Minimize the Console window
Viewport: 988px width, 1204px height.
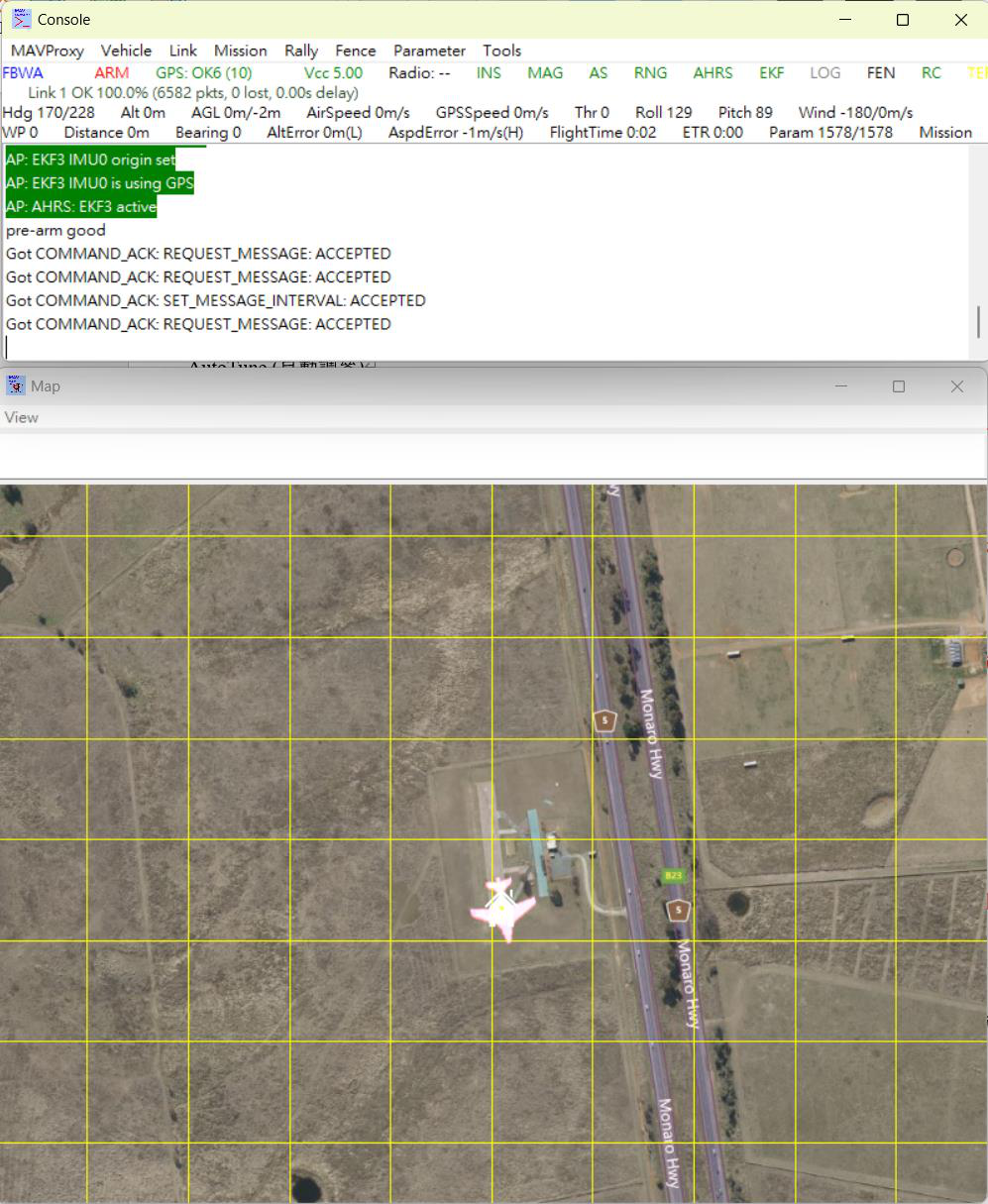844,20
